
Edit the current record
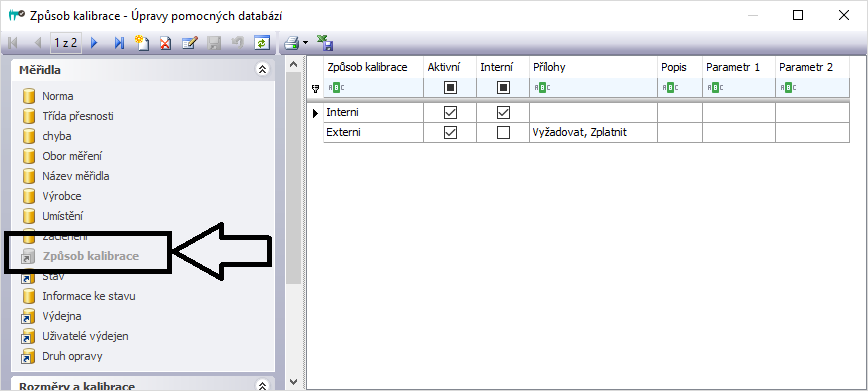pos(189,43)
